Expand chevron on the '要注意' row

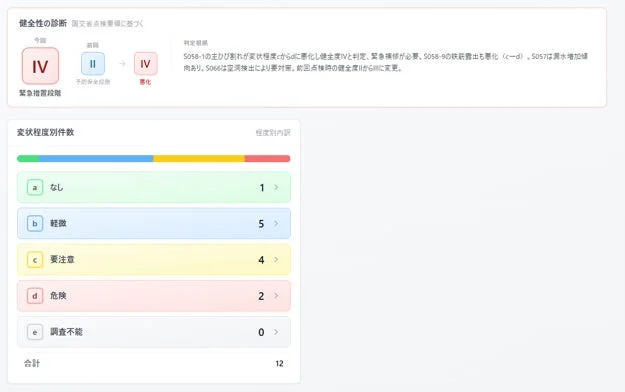pyautogui.click(x=276, y=260)
